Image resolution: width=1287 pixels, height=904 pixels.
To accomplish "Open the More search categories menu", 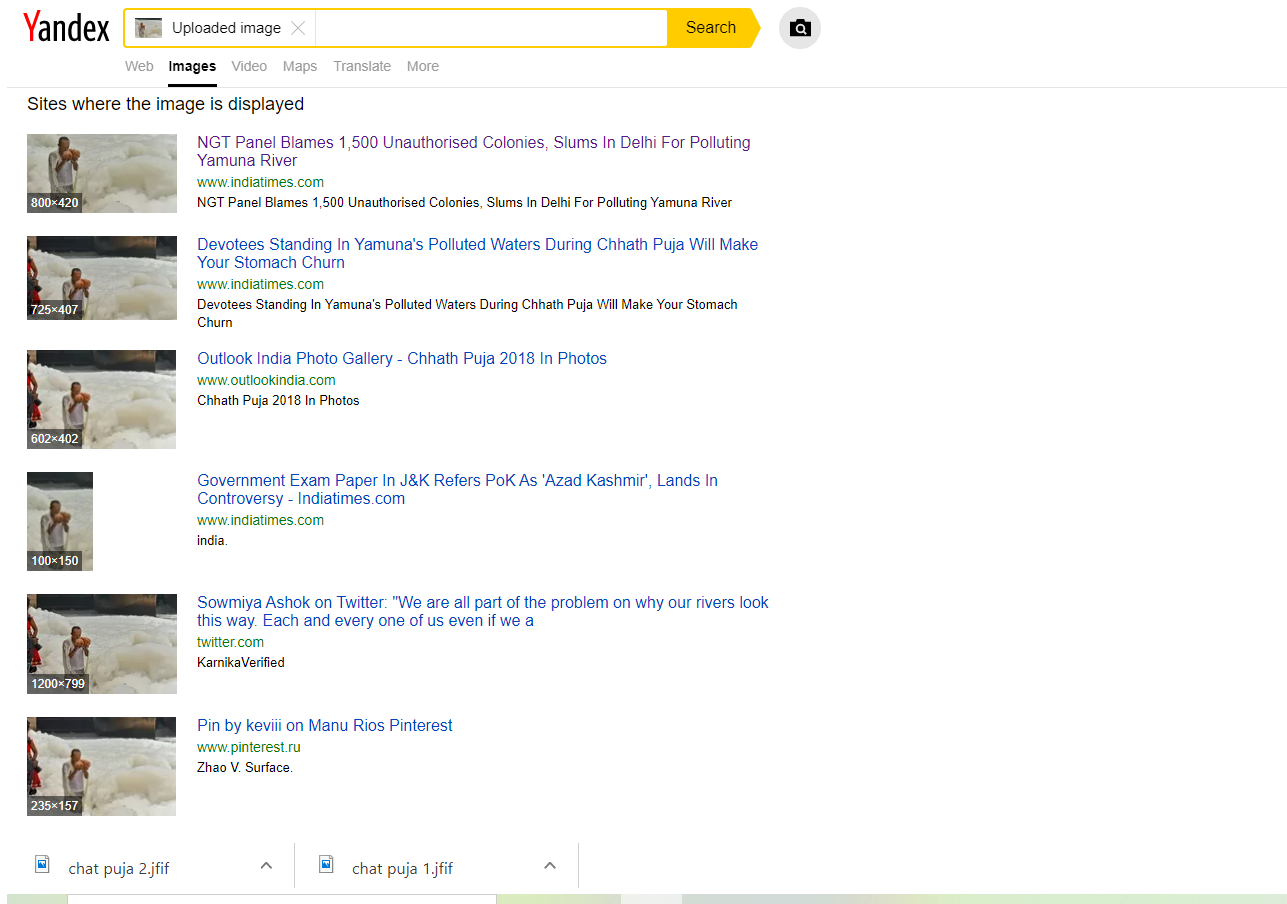I will point(423,66).
